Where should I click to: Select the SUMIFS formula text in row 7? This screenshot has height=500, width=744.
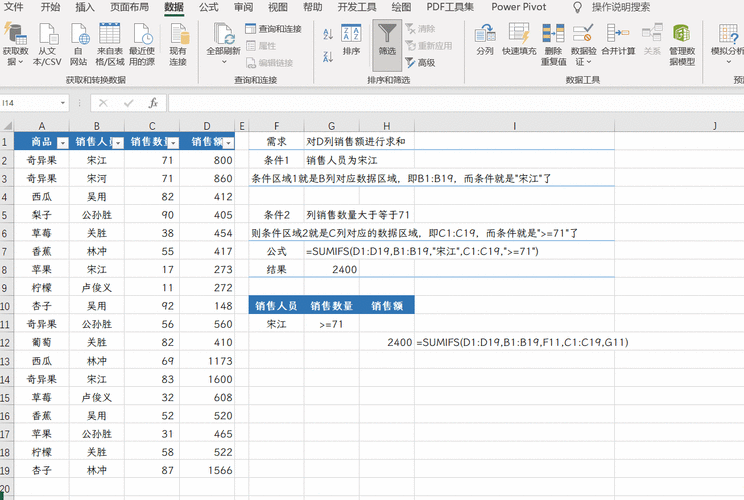click(422, 251)
